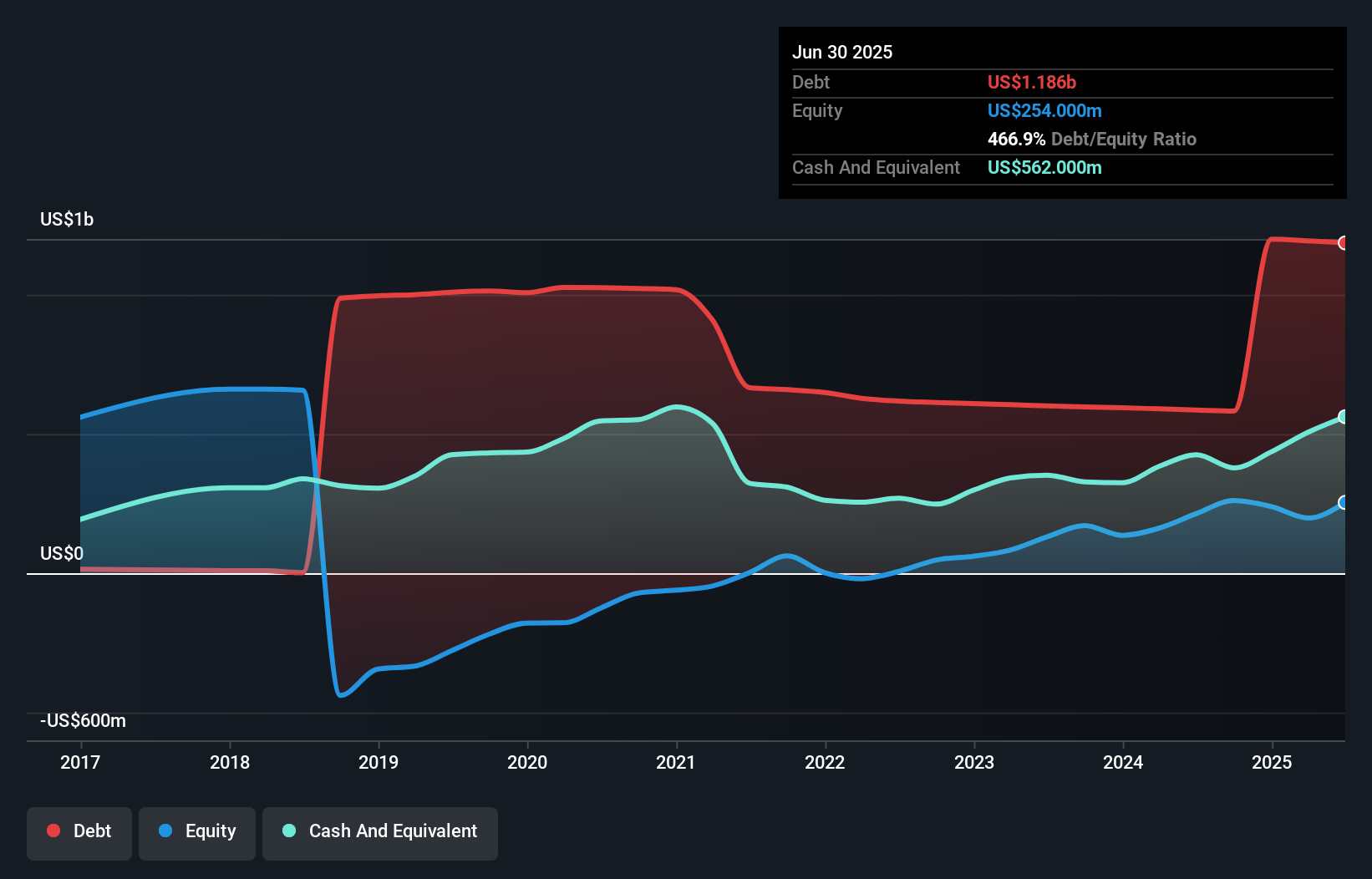Screen dimensions: 1372x879
Task: Click the 466.9% Debt/Equity Ratio text
Action: [x=1092, y=139]
